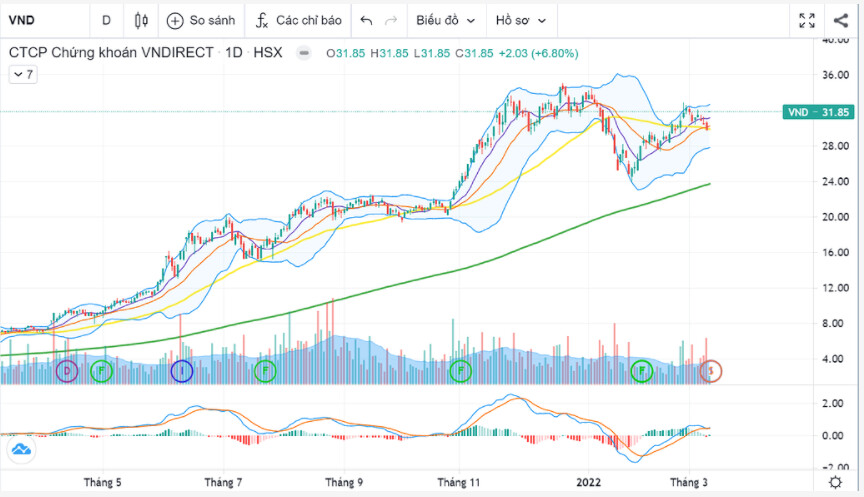Expand the Hồ sơ dropdown
This screenshot has width=864, height=497.
tap(521, 20)
